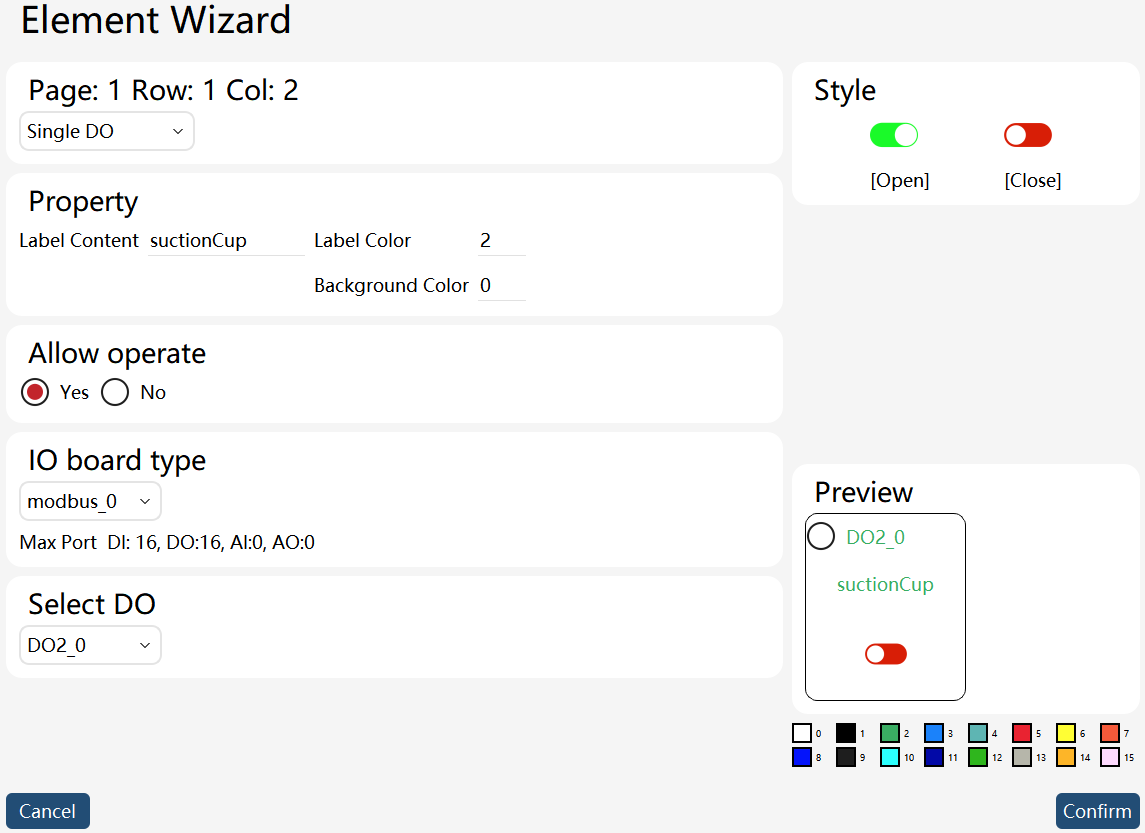Toggle the red switch in Preview card
Image resolution: width=1145 pixels, height=833 pixels.
pos(886,654)
